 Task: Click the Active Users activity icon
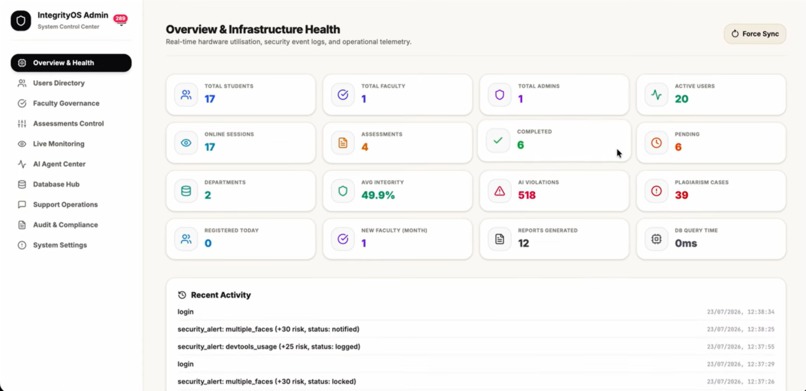click(656, 95)
